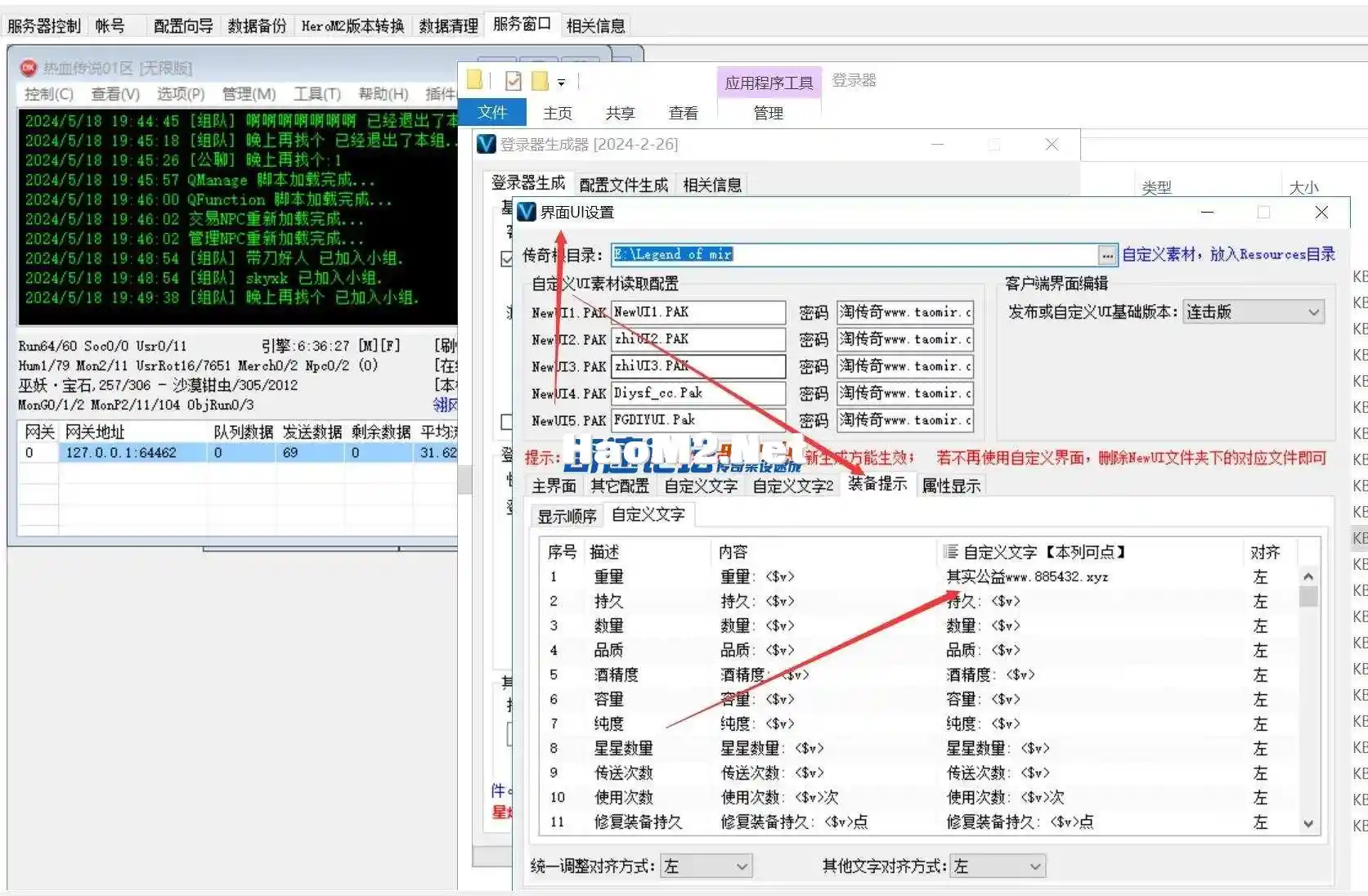Select the 服务窗口 tab
This screenshot has height=896, width=1368.
click(x=522, y=25)
